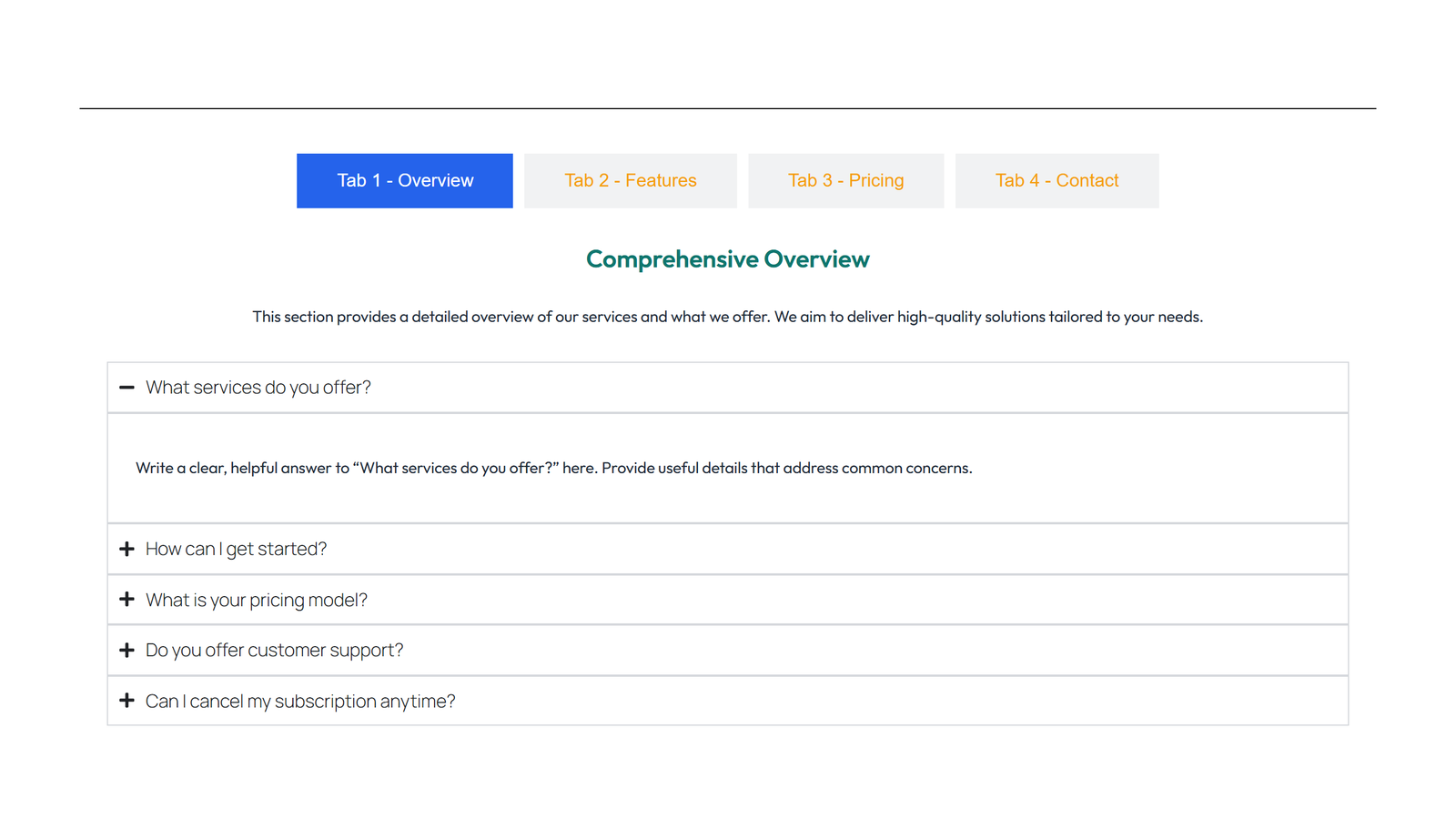Screen dimensions: 1456x819
Task: Click the plus icon beside "How can I get started?"
Action: (127, 549)
